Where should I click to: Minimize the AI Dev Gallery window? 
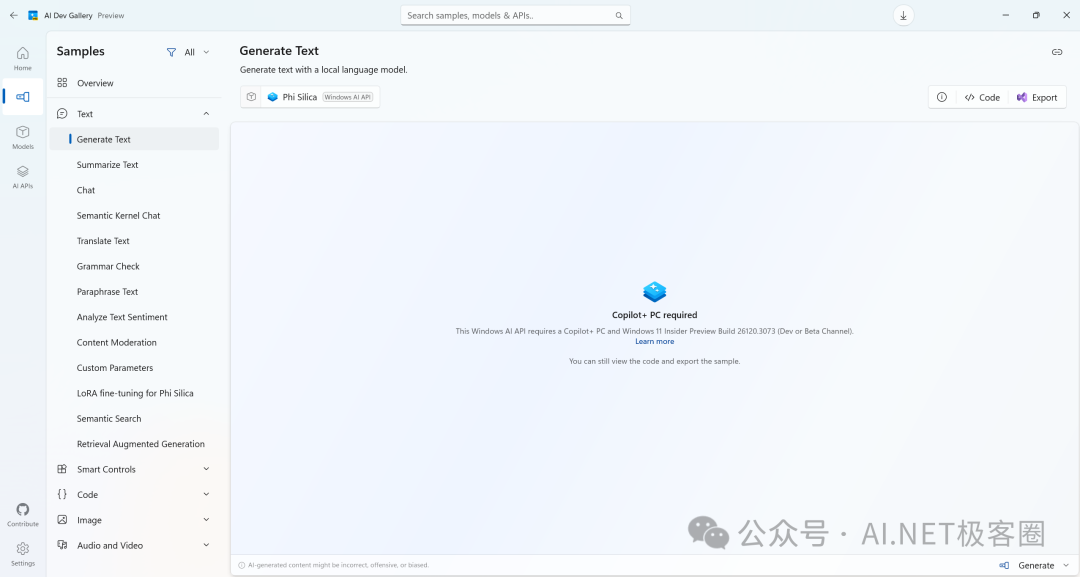(1006, 15)
